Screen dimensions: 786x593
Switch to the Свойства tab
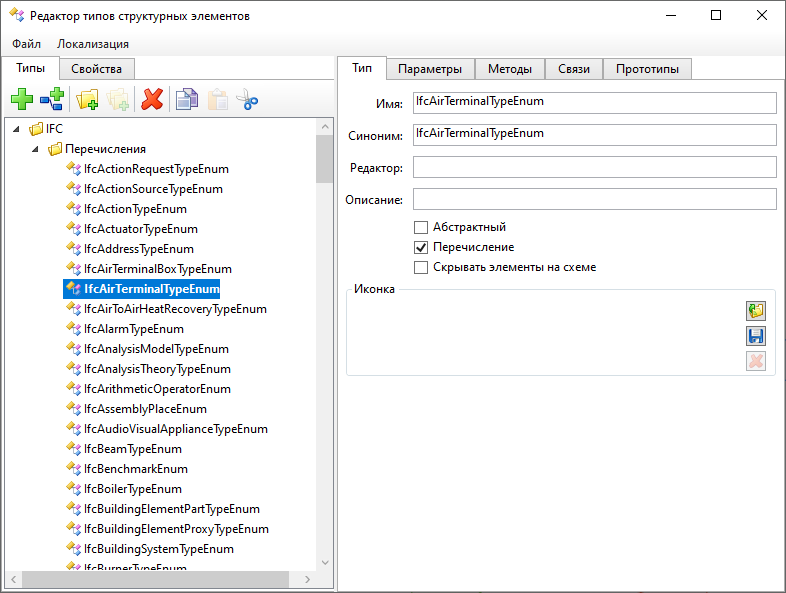97,69
